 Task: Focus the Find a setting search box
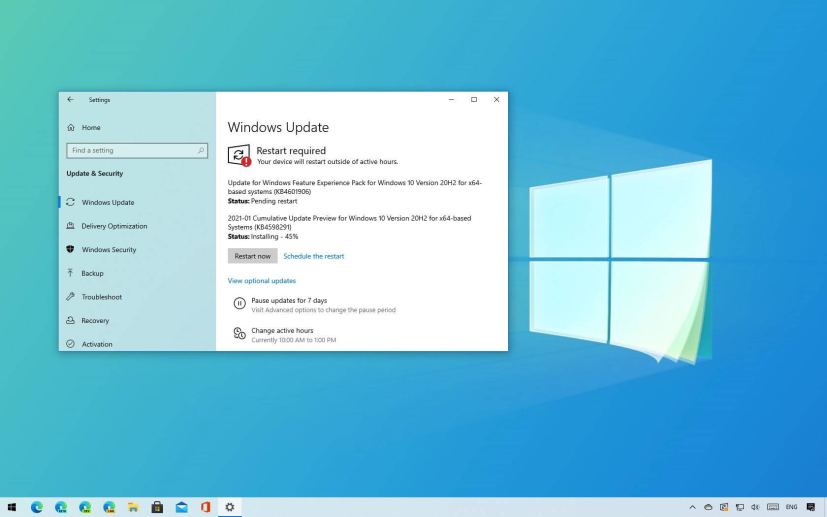point(137,150)
